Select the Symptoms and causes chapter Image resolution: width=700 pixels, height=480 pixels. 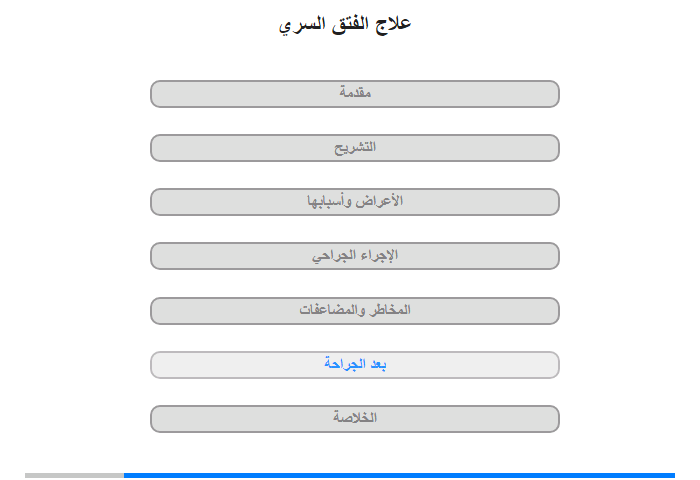pyautogui.click(x=355, y=202)
